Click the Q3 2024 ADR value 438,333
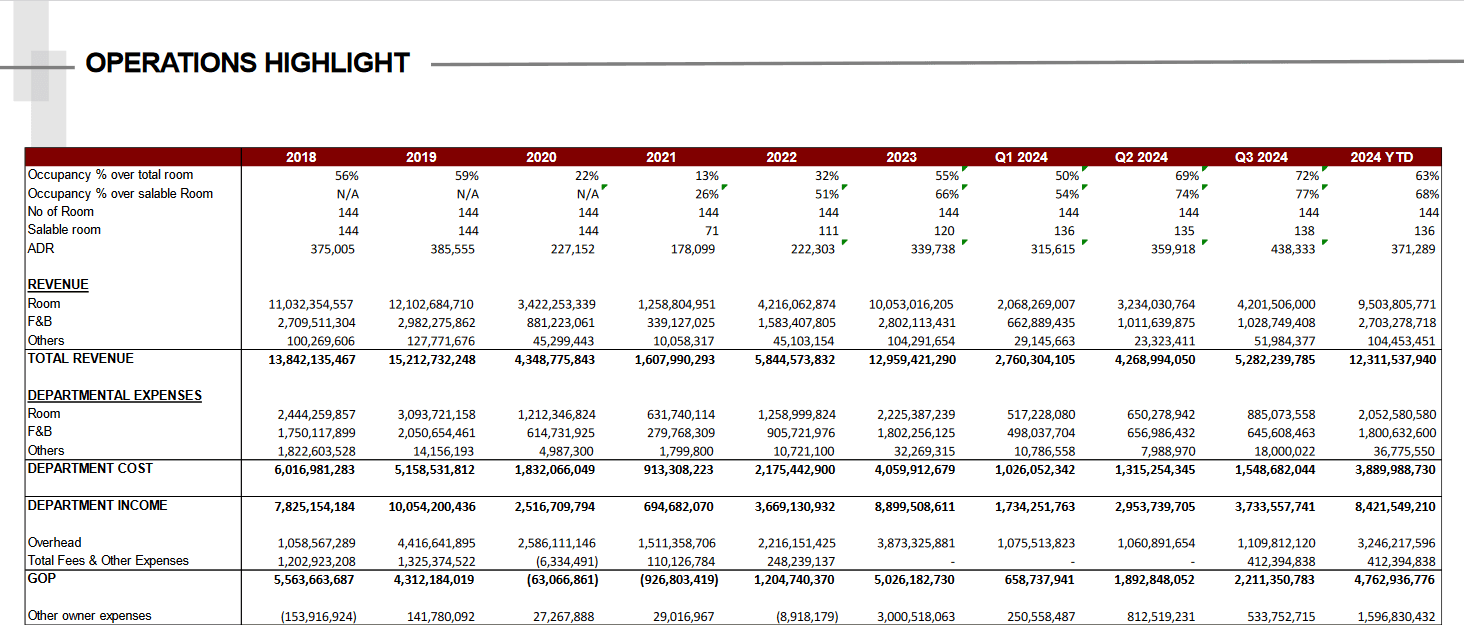 point(1292,249)
